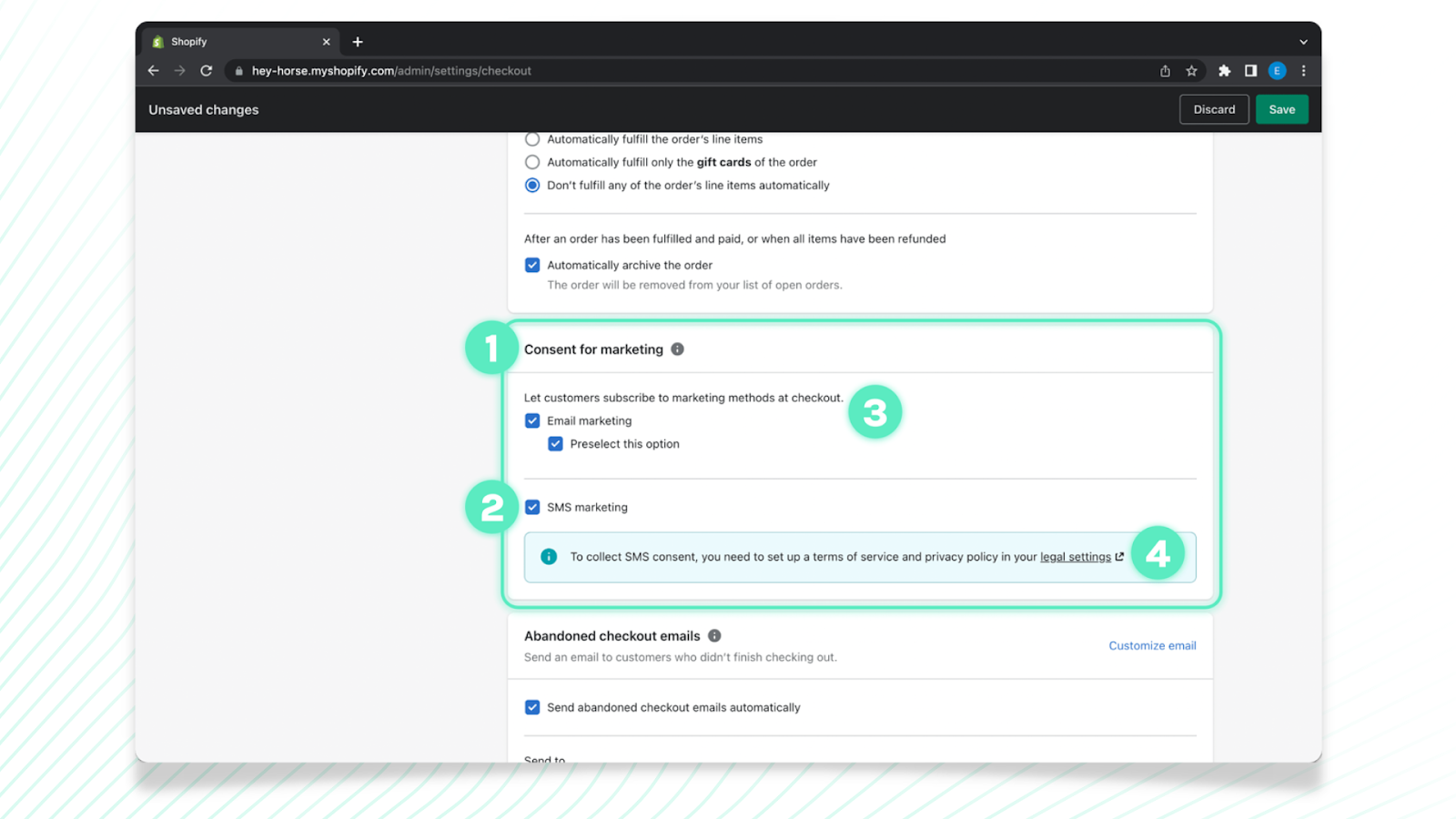Click the address bar URL field

637,71
